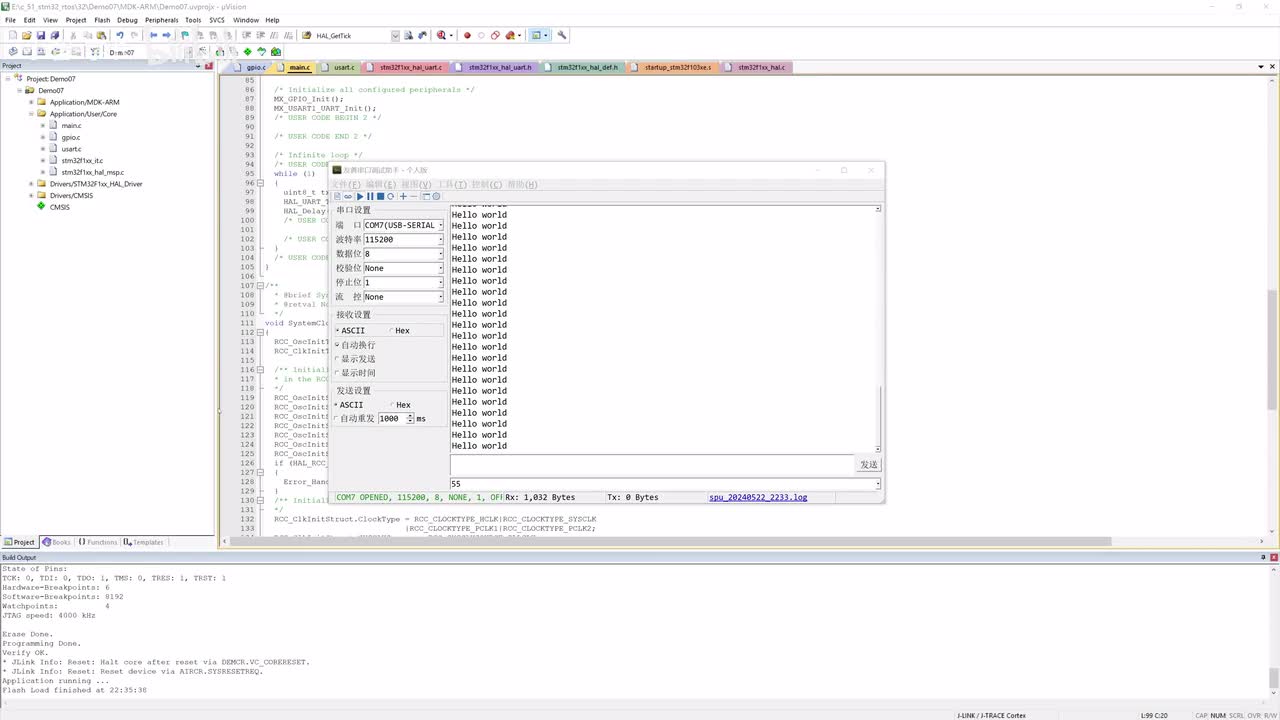
Task: Save the current file with the floppy icon
Action: [41, 35]
